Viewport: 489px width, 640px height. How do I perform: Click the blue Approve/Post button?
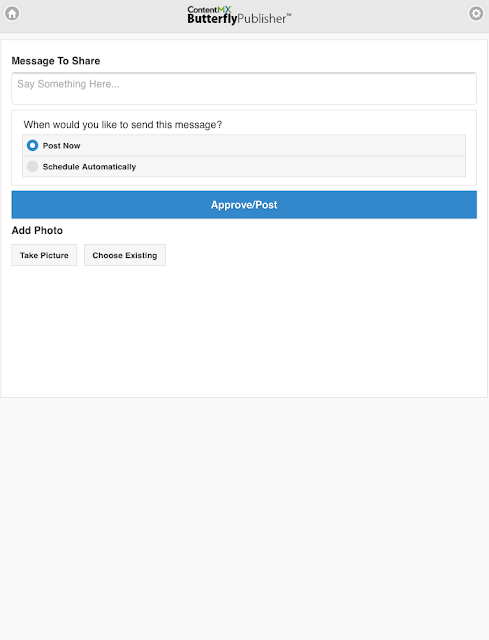[244, 204]
